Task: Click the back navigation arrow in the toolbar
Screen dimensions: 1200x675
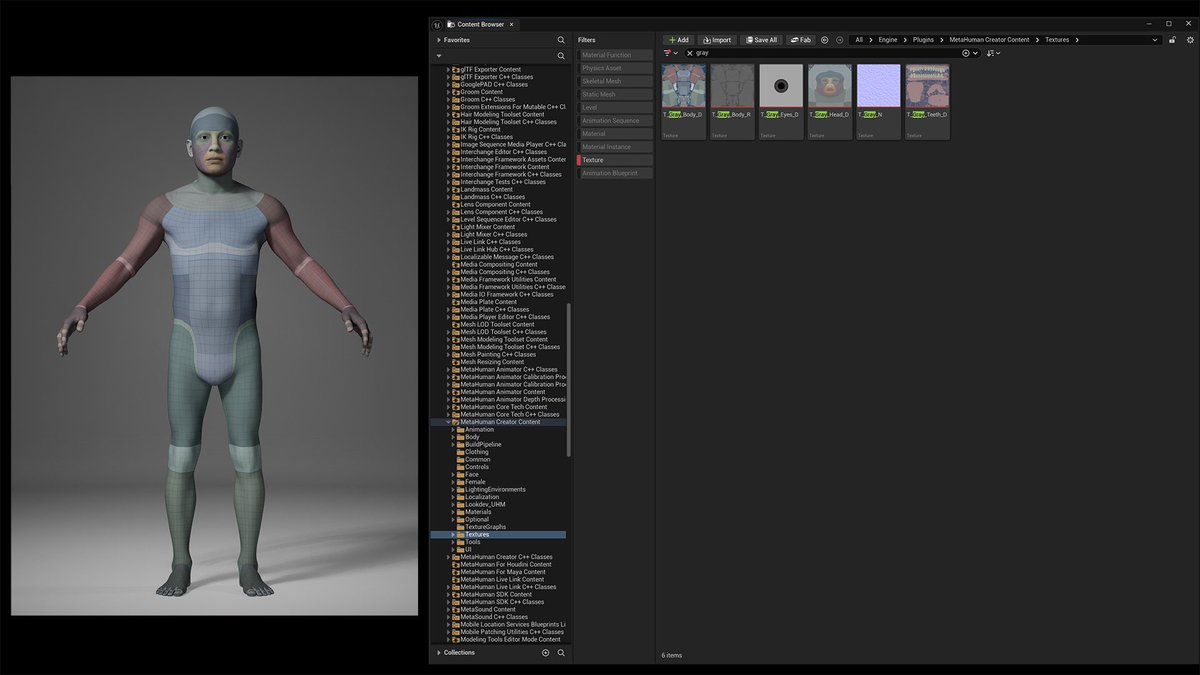Action: coord(824,40)
